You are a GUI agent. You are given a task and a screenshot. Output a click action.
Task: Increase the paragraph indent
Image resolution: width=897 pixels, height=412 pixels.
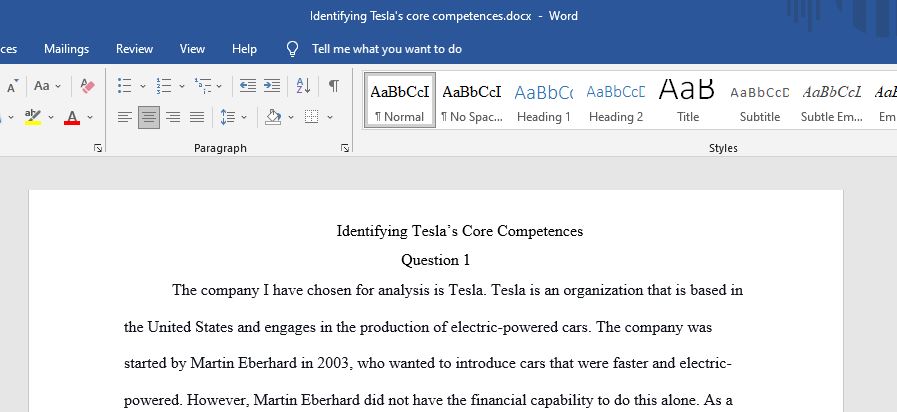(x=272, y=86)
